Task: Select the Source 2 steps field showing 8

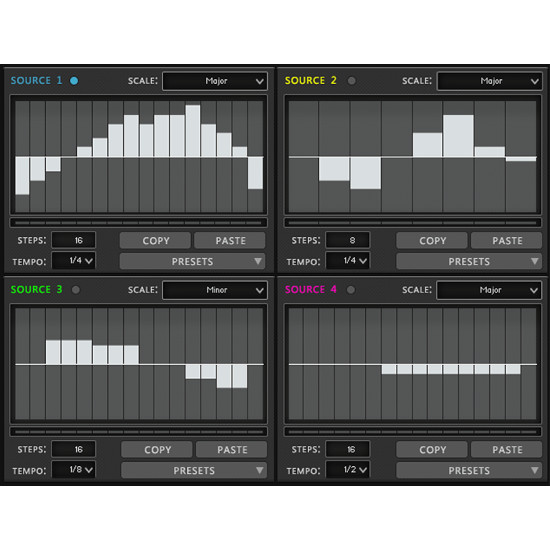Action: click(348, 240)
